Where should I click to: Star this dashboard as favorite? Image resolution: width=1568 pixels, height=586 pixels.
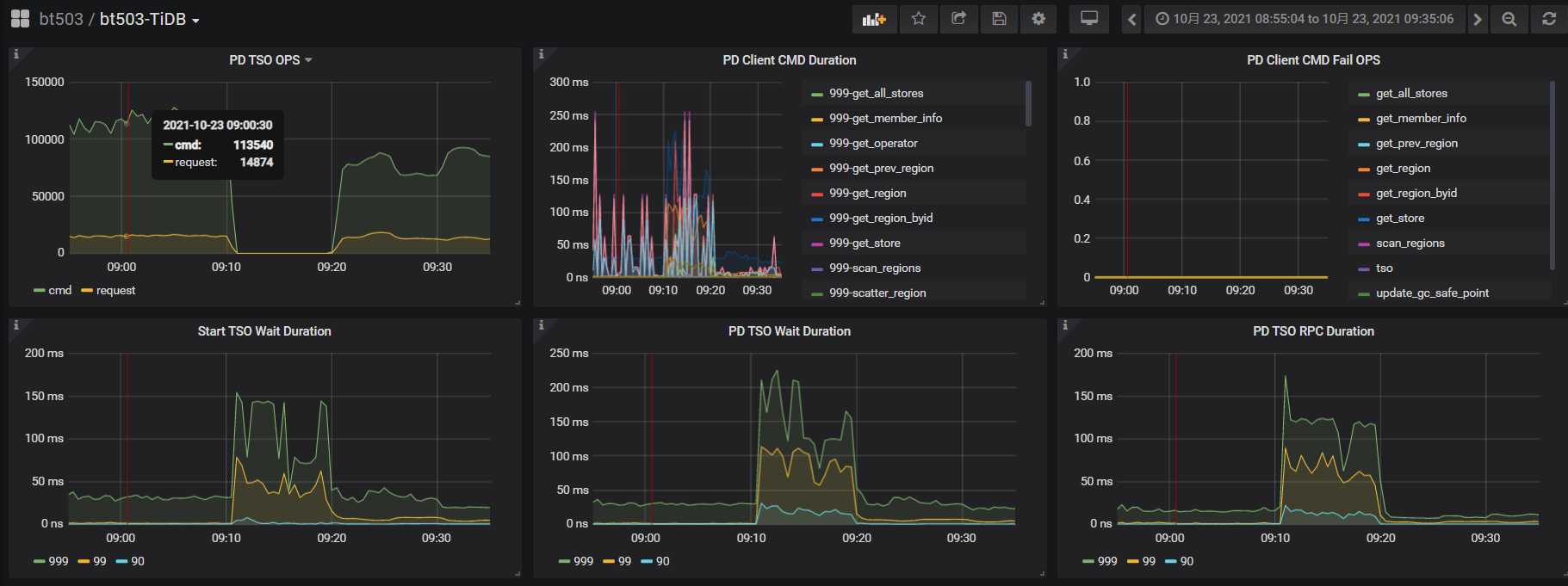click(x=919, y=19)
